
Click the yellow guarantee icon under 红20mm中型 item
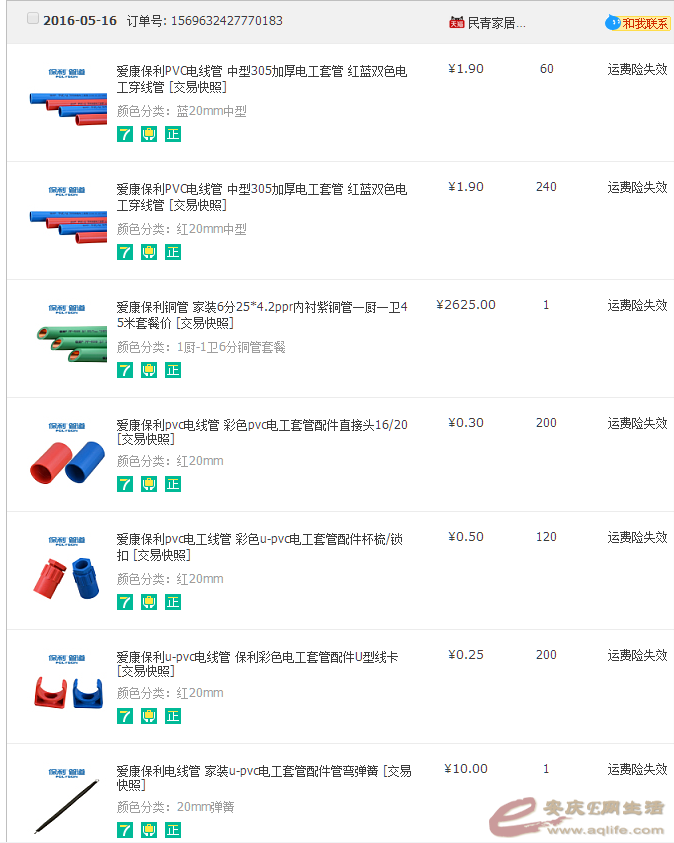tap(149, 252)
